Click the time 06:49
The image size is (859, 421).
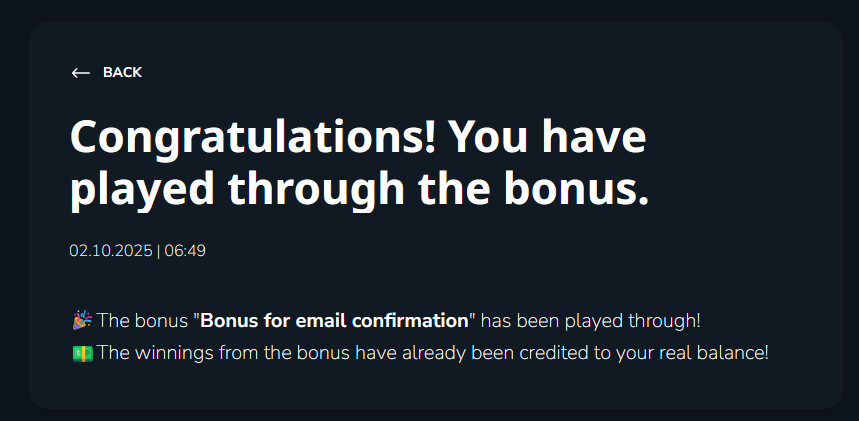coord(185,250)
